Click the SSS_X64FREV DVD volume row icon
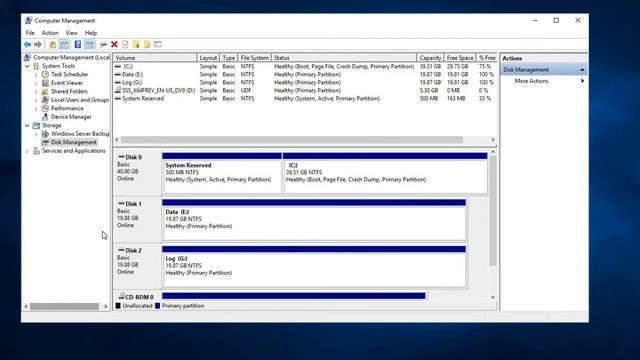The height and width of the screenshot is (360, 640). (x=118, y=90)
